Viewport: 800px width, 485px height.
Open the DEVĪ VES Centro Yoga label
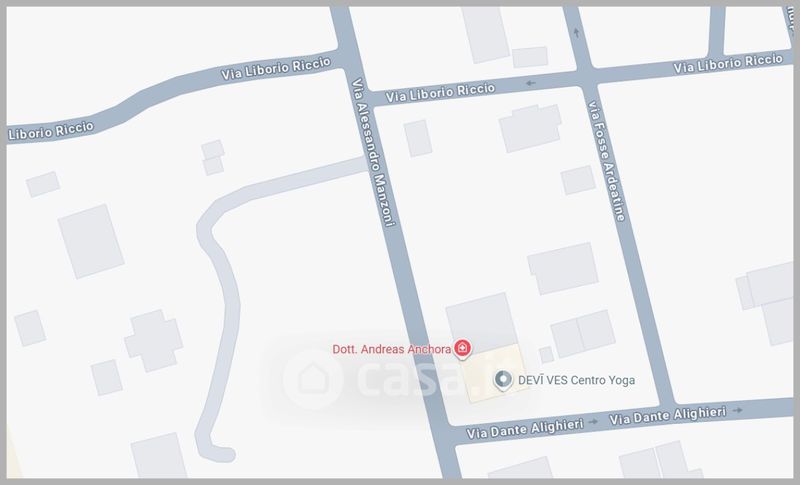click(x=577, y=380)
